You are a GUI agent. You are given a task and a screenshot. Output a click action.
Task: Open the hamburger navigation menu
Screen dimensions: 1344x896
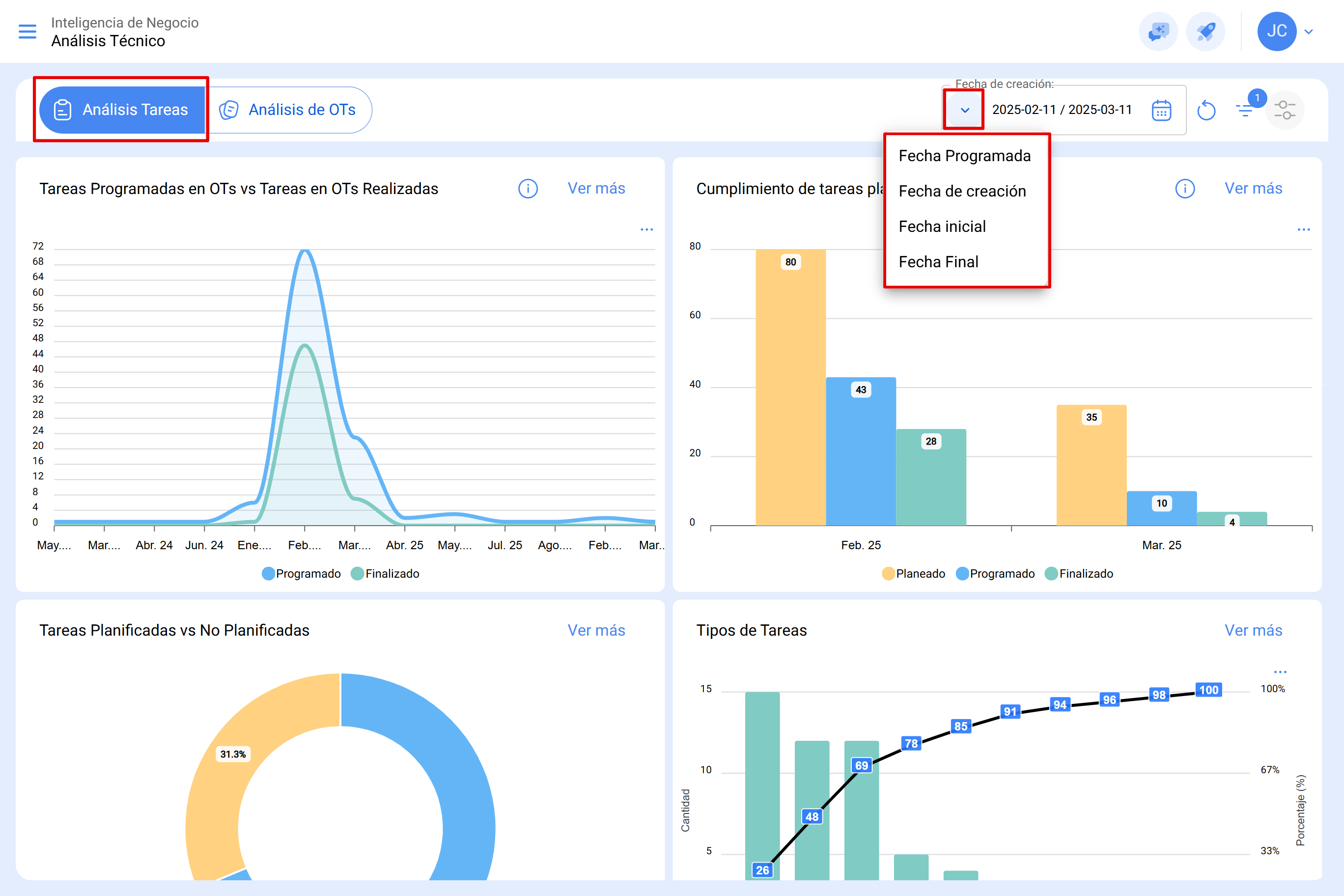(x=28, y=31)
